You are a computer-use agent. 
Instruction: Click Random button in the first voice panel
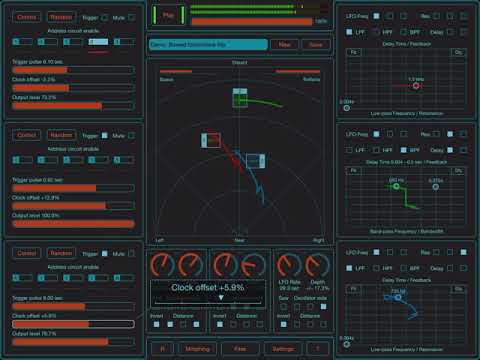click(x=61, y=17)
